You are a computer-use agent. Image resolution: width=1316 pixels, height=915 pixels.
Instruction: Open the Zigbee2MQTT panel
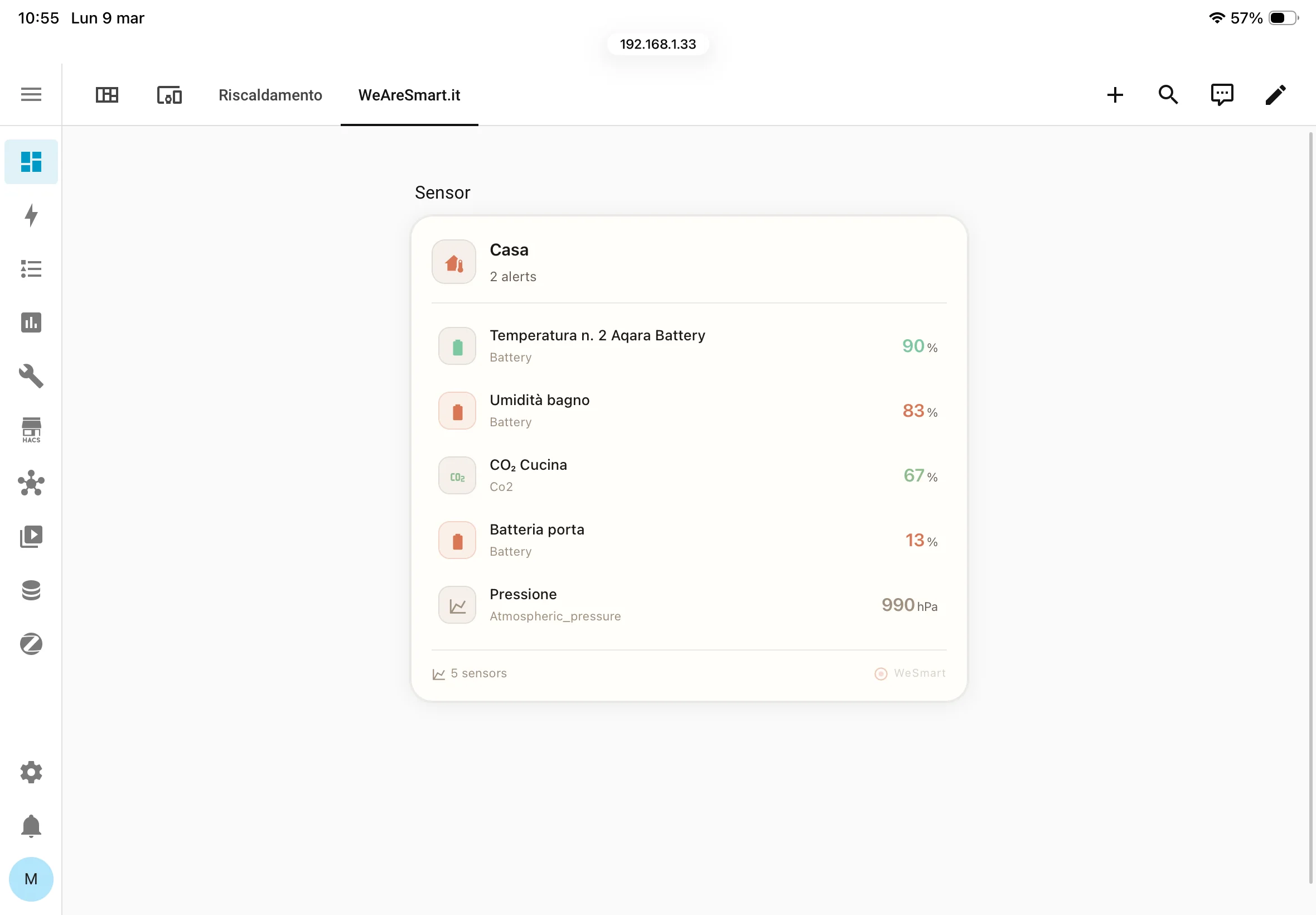(31, 644)
